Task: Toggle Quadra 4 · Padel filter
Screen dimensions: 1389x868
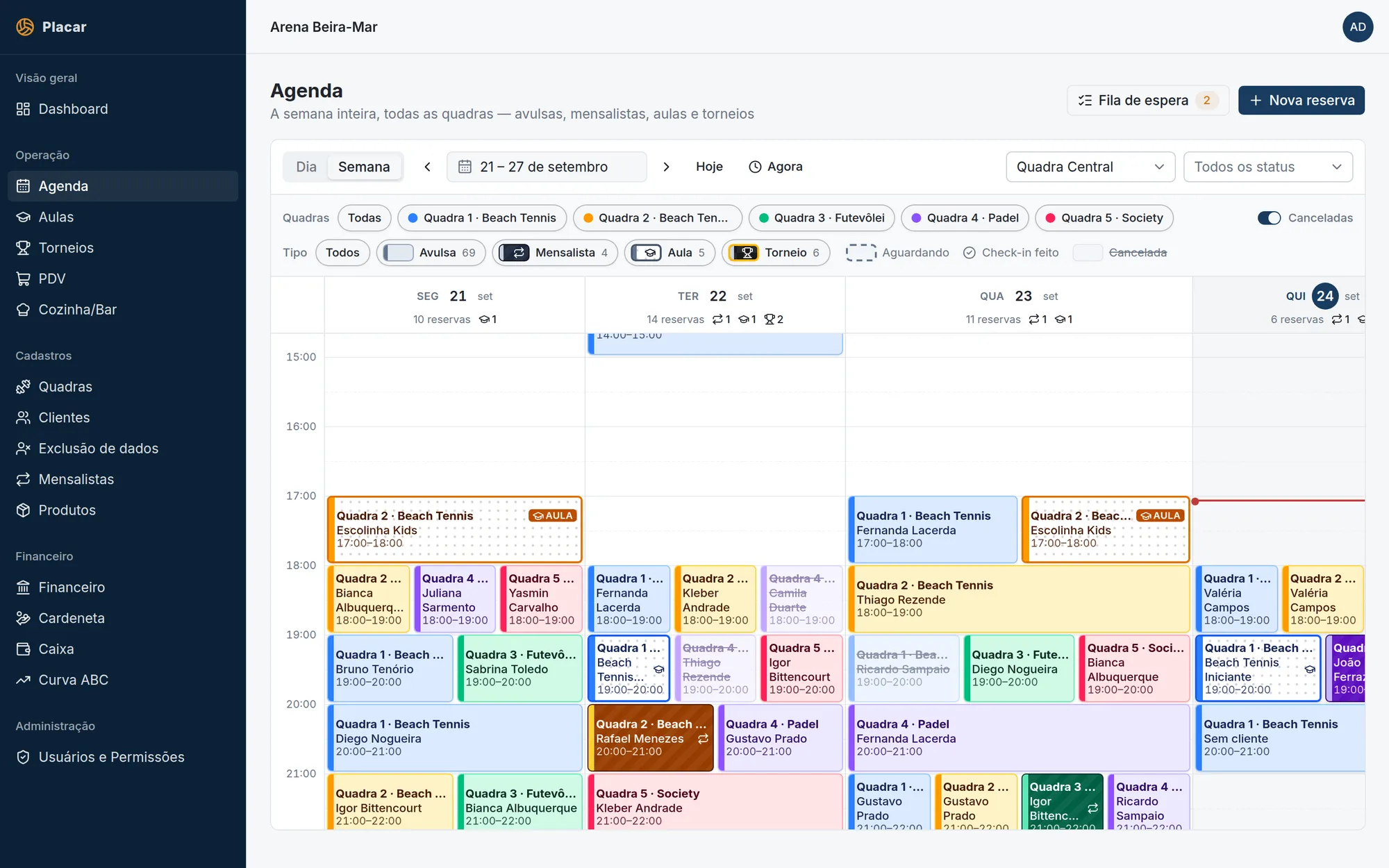Action: pyautogui.click(x=965, y=218)
